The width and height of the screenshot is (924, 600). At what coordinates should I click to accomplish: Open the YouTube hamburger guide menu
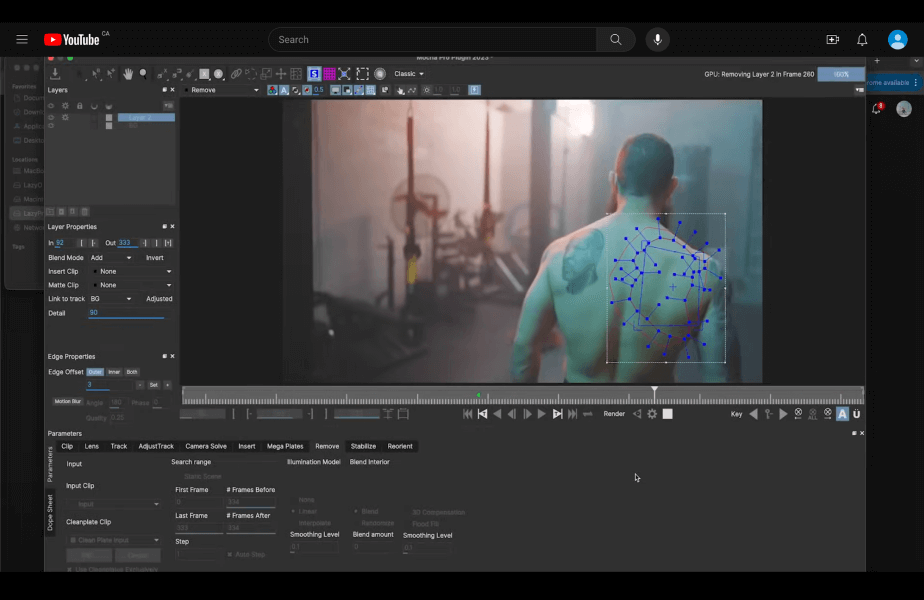tap(22, 39)
